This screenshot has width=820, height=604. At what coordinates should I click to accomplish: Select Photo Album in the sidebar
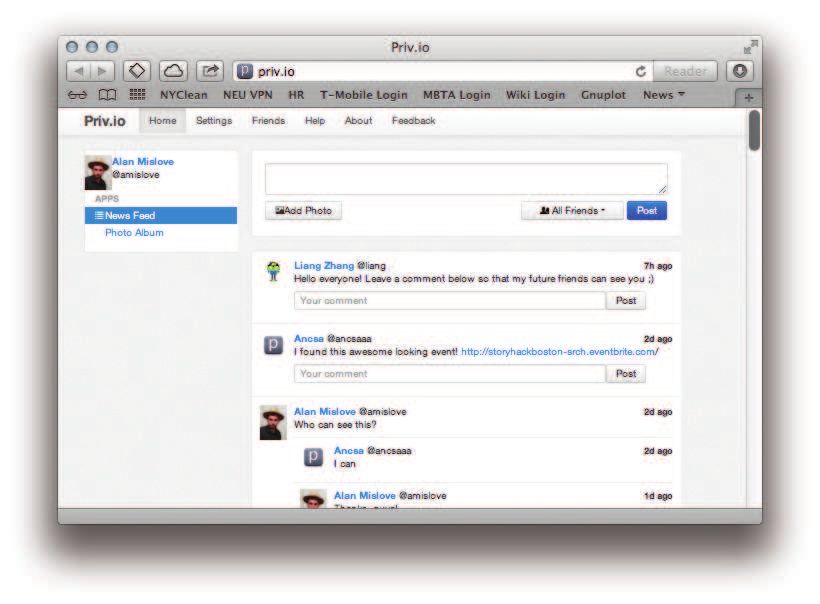pos(134,233)
